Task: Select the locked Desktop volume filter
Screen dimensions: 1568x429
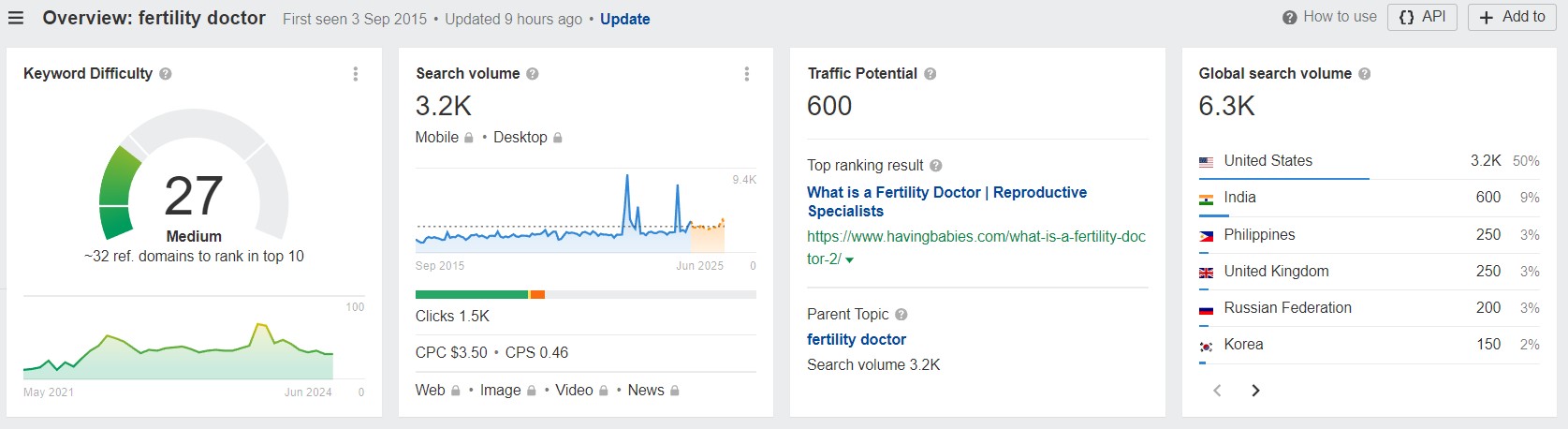Action: 527,138
